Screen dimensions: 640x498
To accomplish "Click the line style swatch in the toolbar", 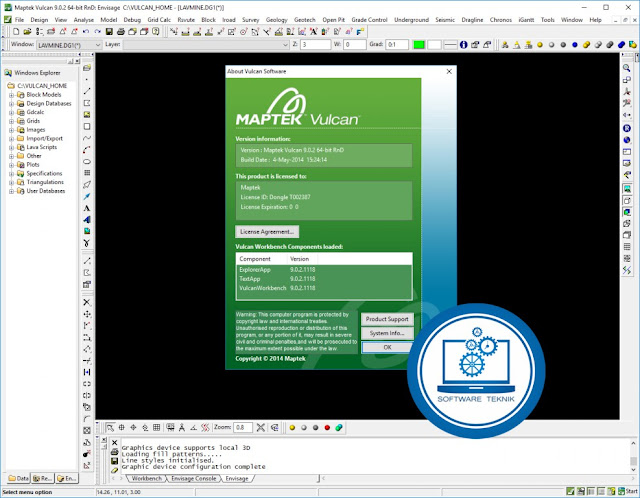I will pyautogui.click(x=450, y=45).
